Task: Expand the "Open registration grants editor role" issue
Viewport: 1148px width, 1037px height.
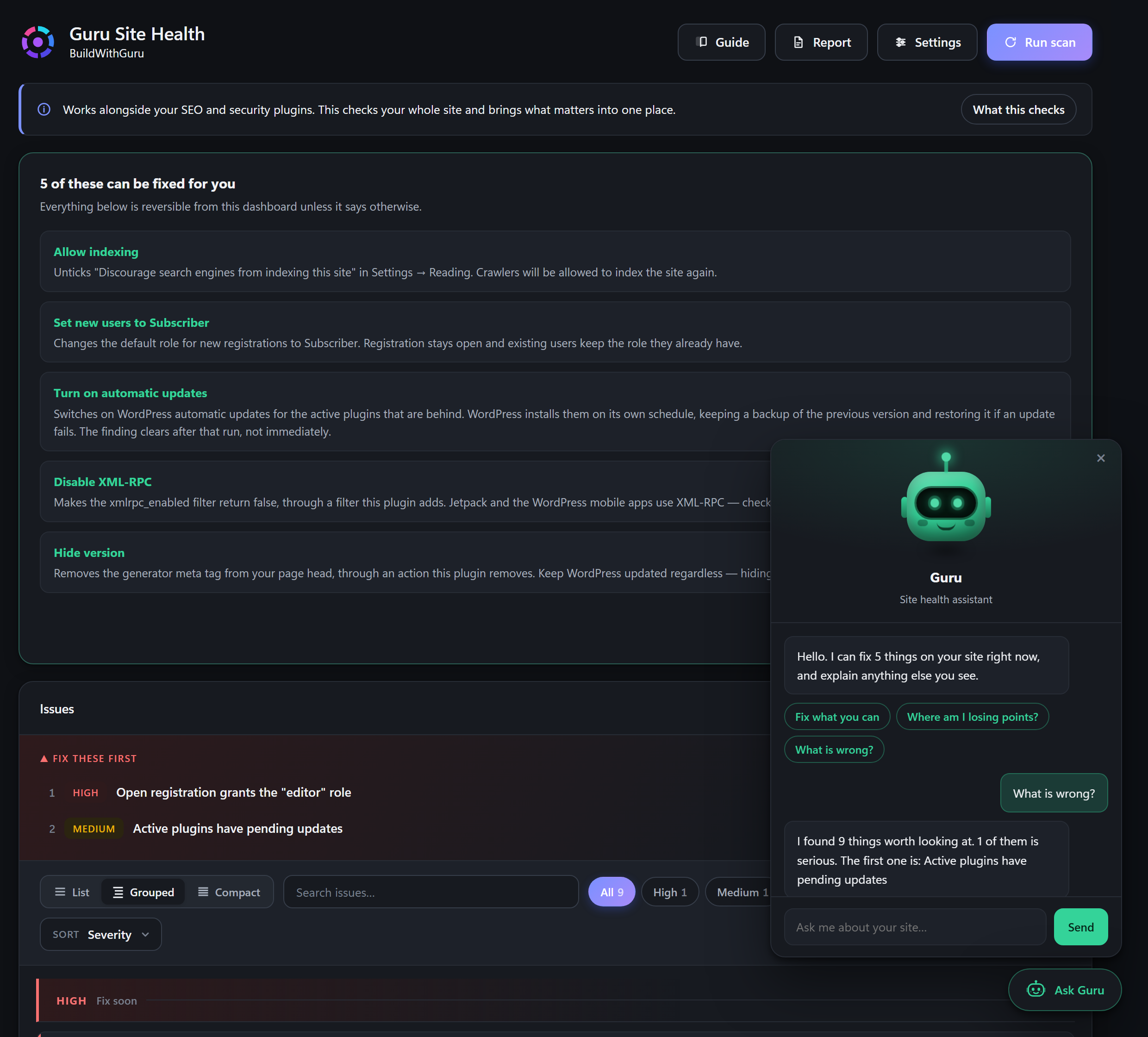Action: coord(233,792)
